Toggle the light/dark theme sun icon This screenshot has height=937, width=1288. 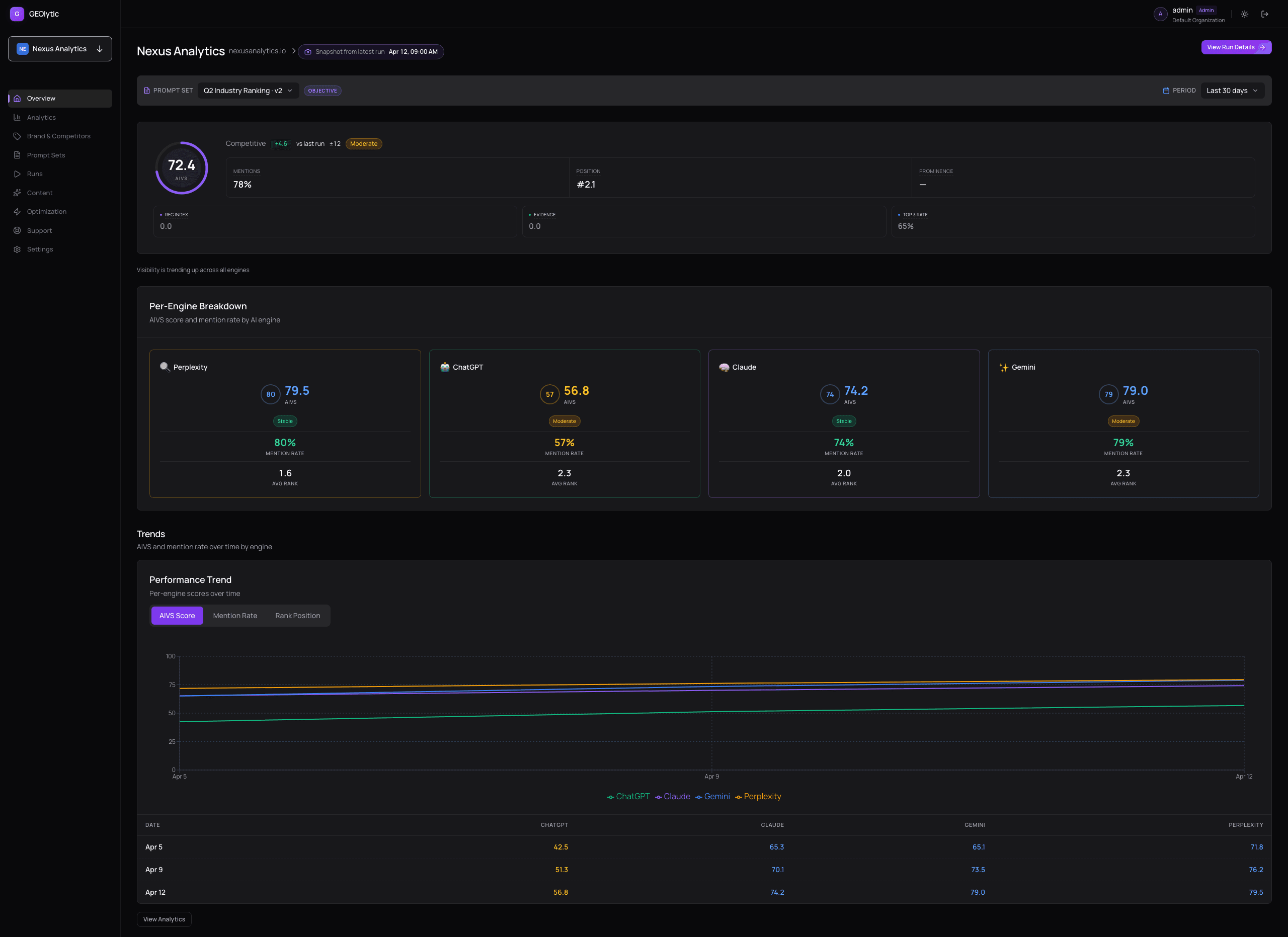coord(1244,14)
